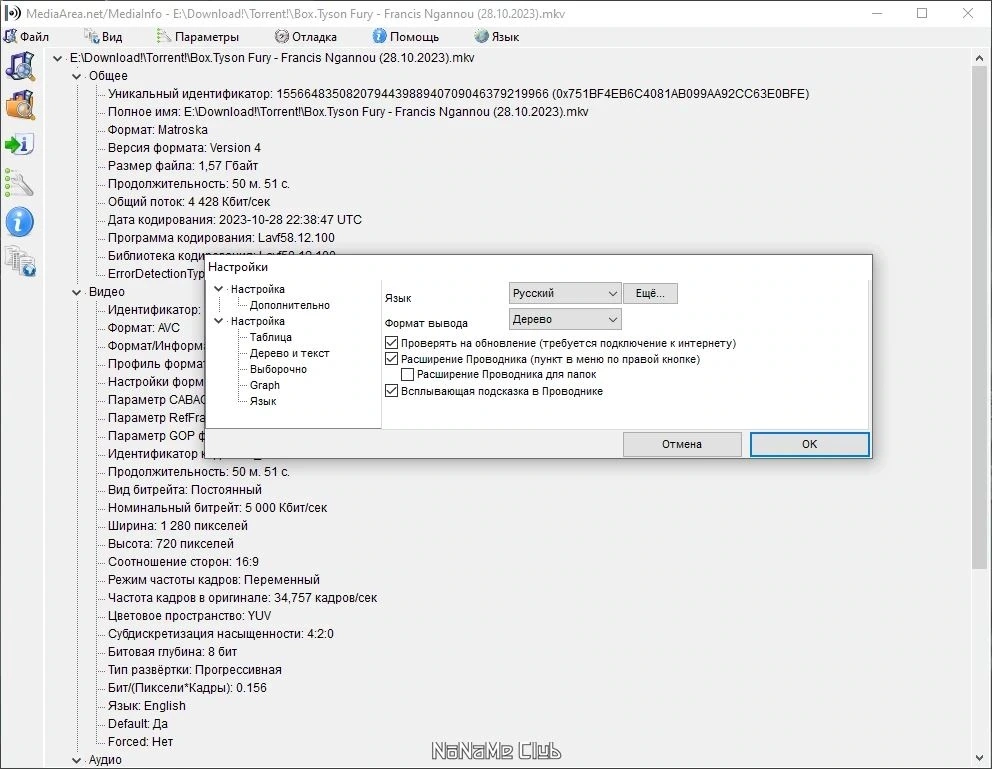The width and height of the screenshot is (992, 769).
Task: Select row Битовая глубина: 8 бит
Action: [173, 652]
